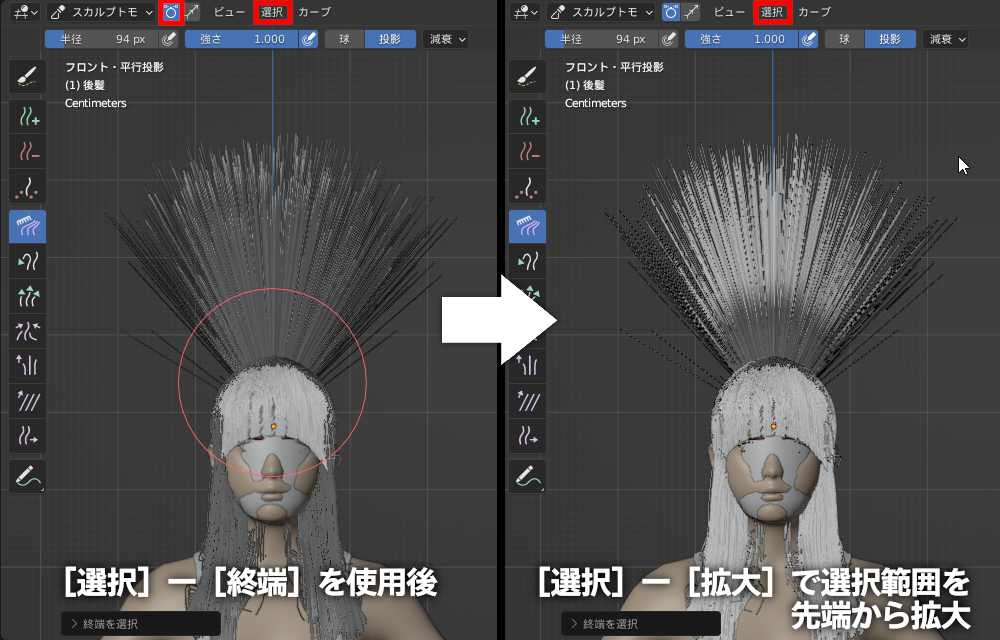Select the Snake Hook brush

pos(27,262)
